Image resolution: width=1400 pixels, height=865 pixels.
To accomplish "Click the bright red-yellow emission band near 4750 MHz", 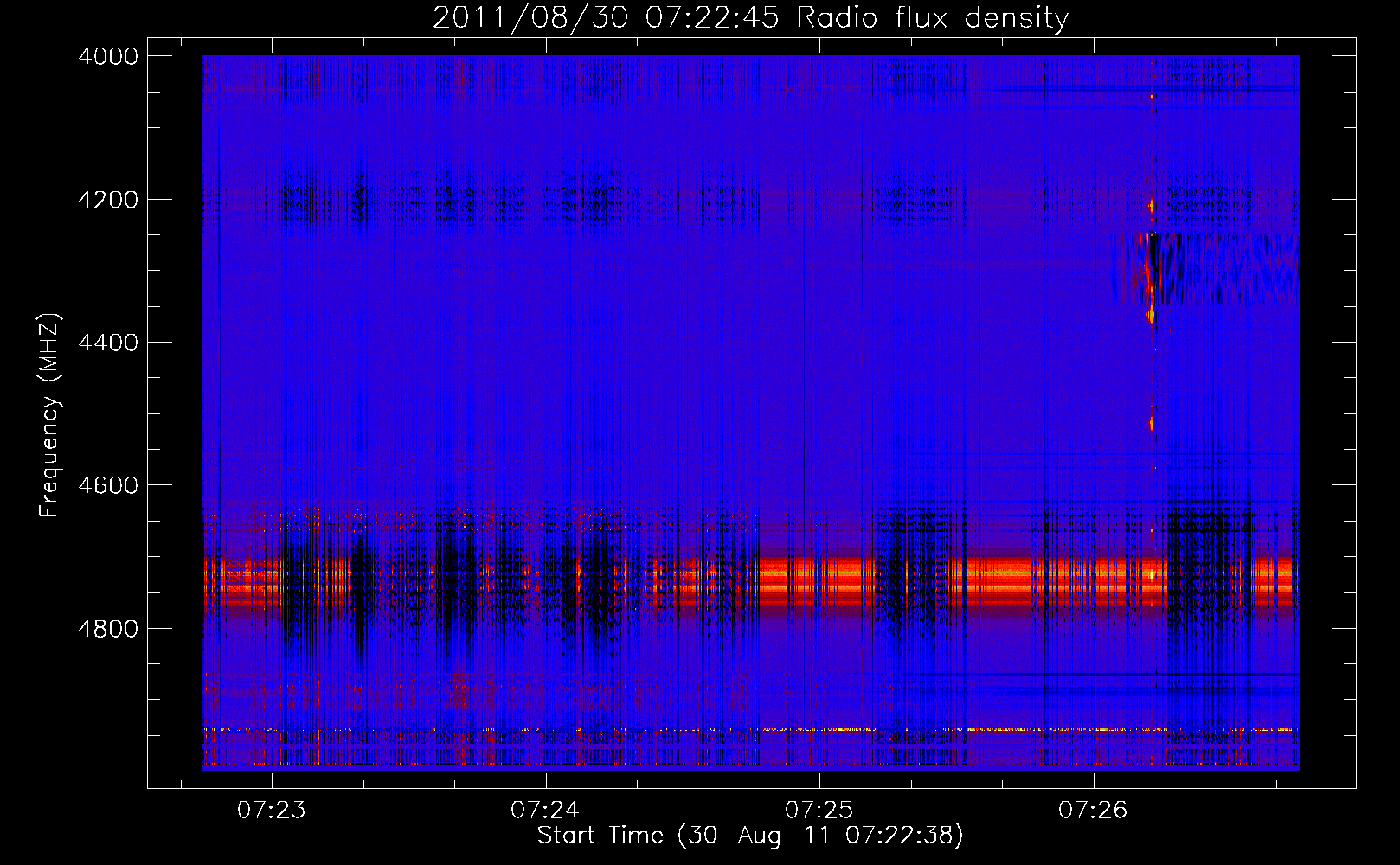I will [x=750, y=581].
